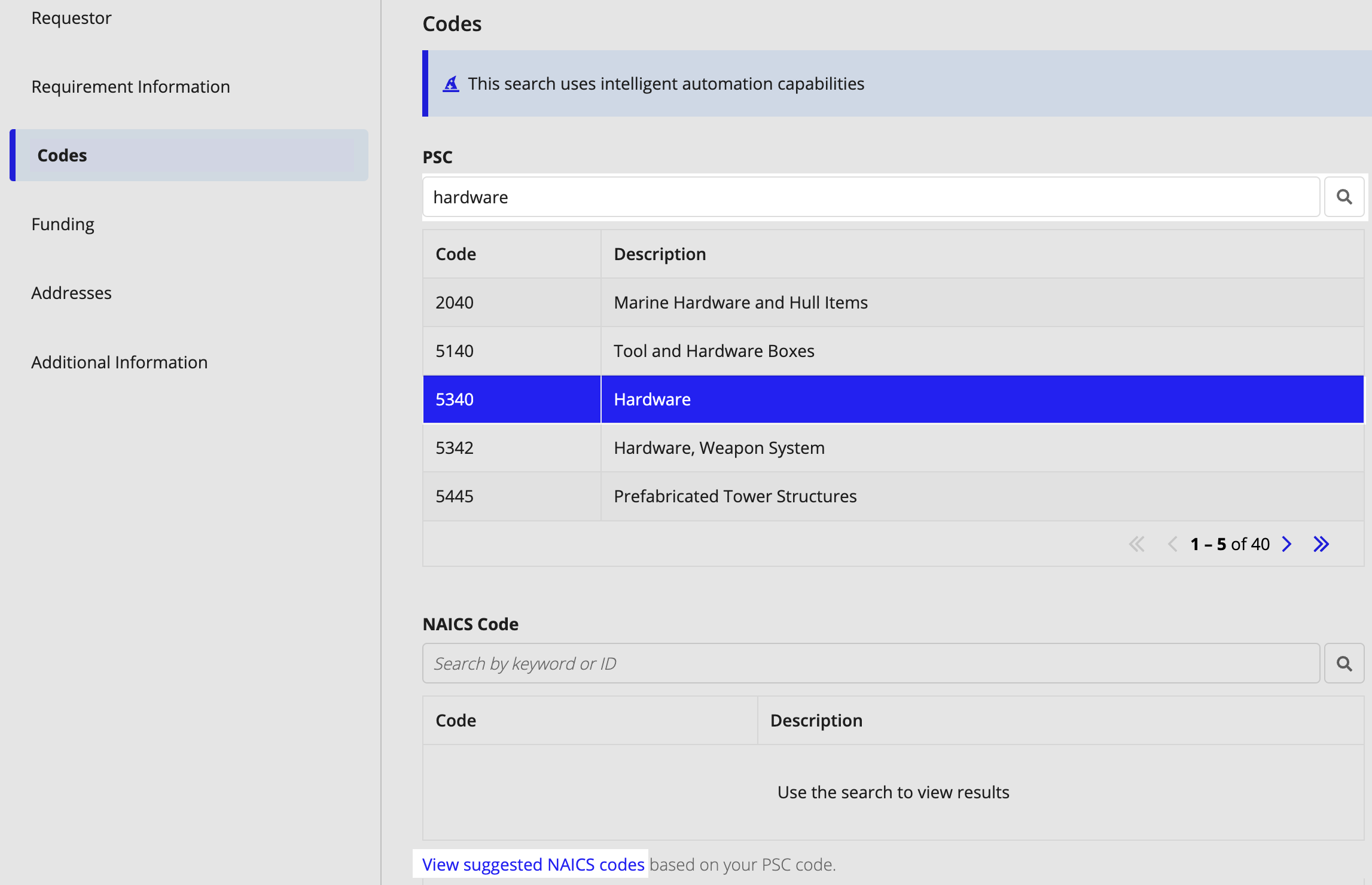Open the Requirement Information section

130,87
